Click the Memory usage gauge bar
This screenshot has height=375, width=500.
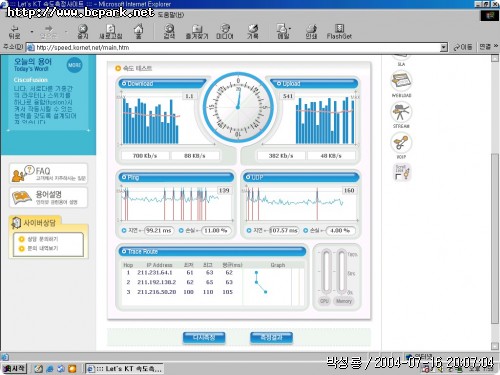[x=341, y=272]
